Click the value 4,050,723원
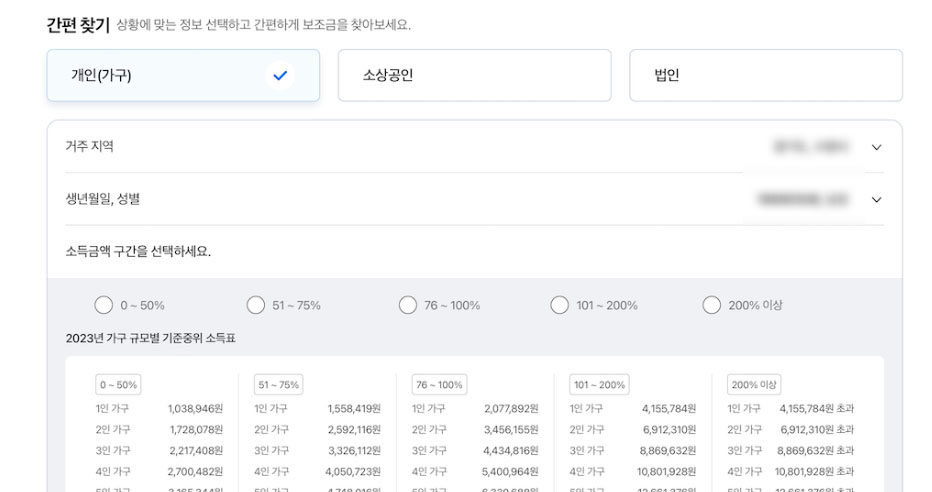This screenshot has width=932, height=492. pos(353,471)
